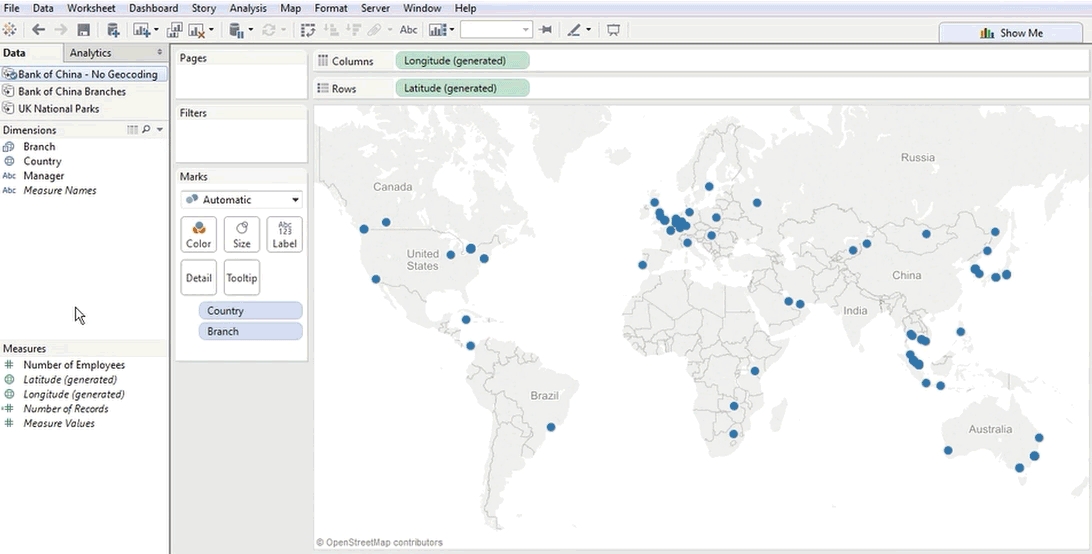Open the Fit view size combo box
Screen dimensions: 1092x554
[x=496, y=30]
